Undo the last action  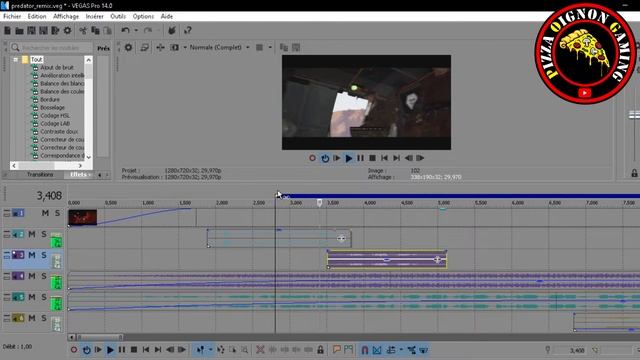pyautogui.click(x=125, y=31)
